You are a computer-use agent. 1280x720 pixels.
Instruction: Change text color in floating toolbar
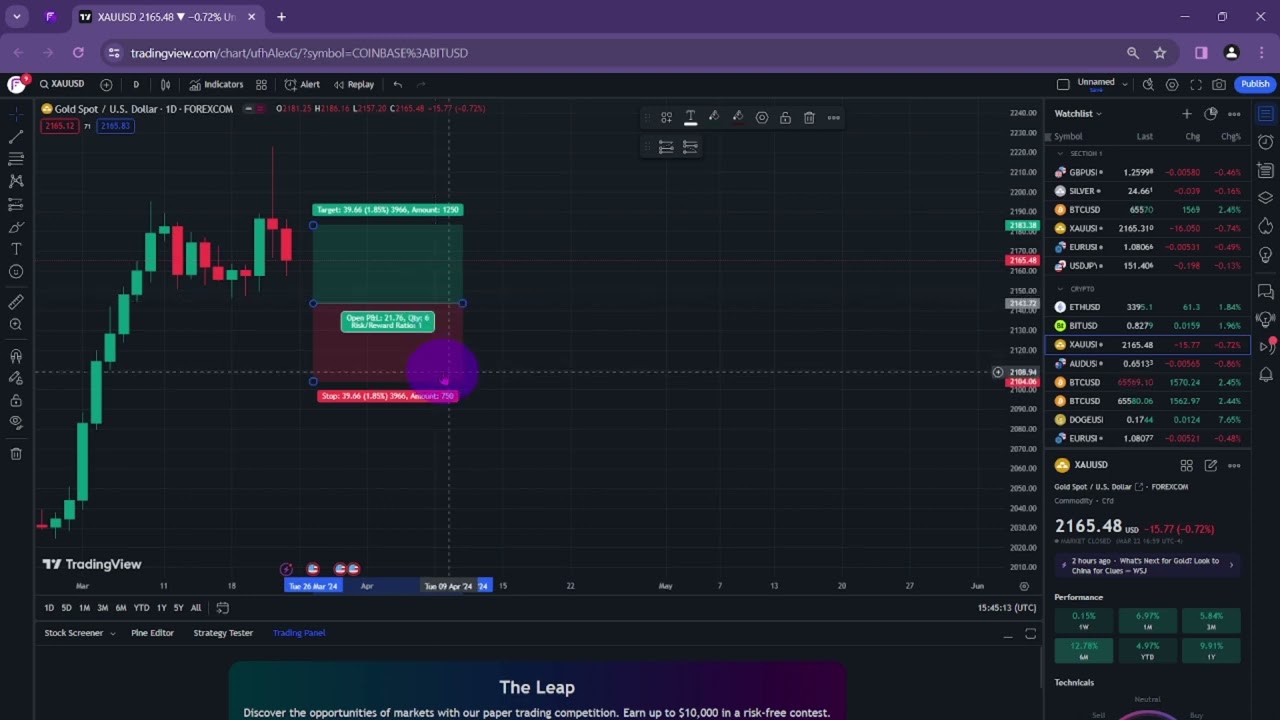[x=690, y=118]
